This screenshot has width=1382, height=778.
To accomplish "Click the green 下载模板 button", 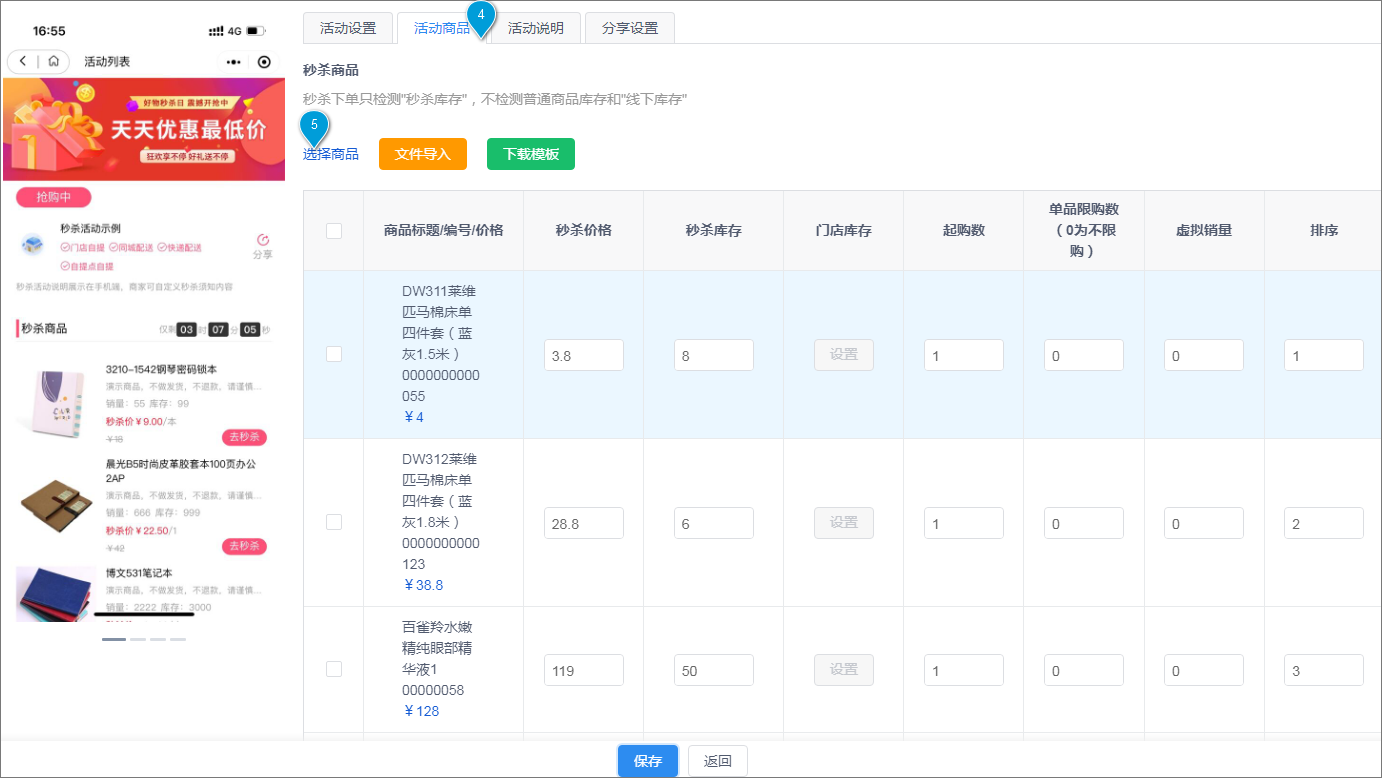I will (531, 154).
